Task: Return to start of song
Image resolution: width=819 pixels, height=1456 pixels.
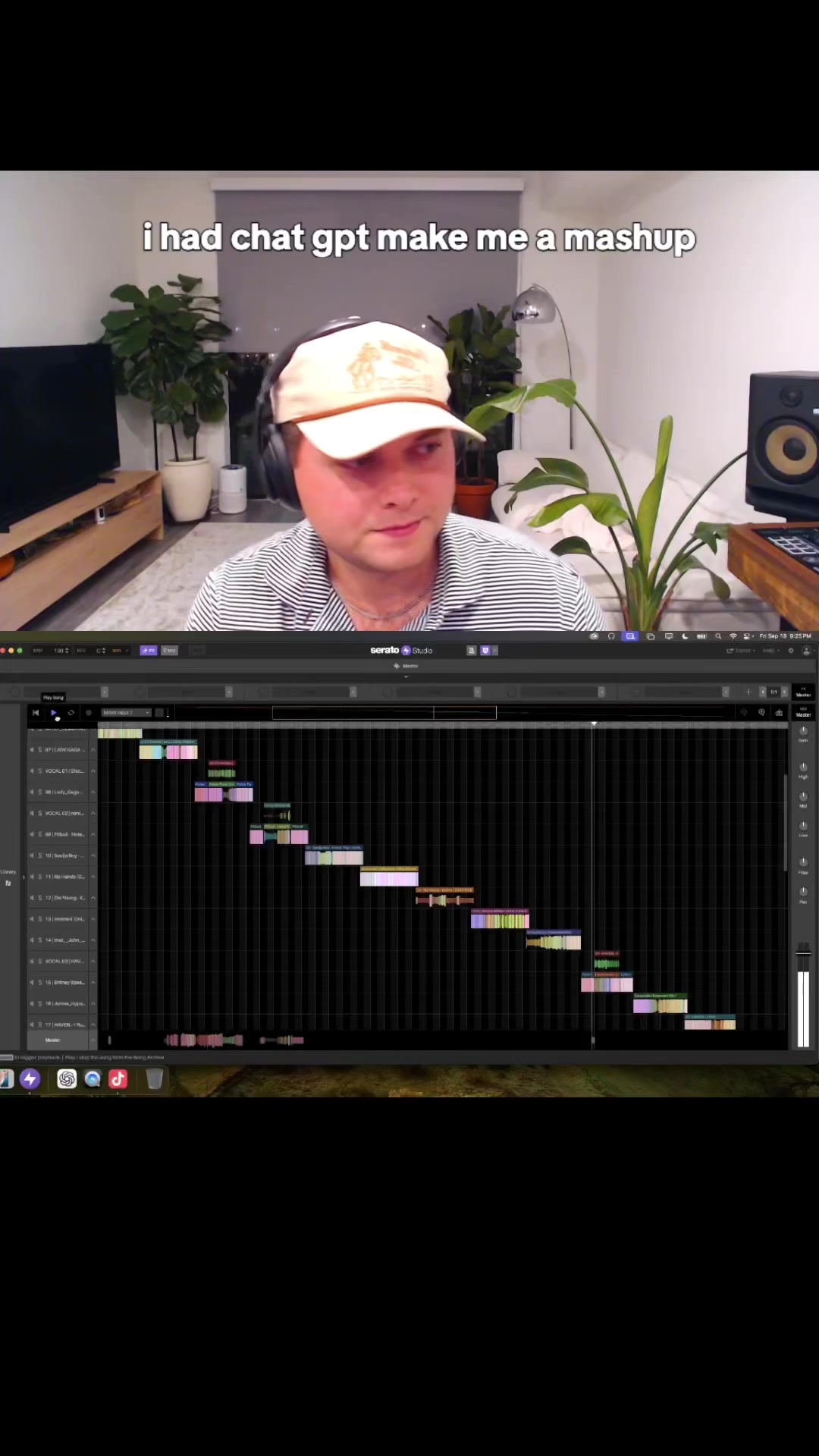Action: pos(36,713)
